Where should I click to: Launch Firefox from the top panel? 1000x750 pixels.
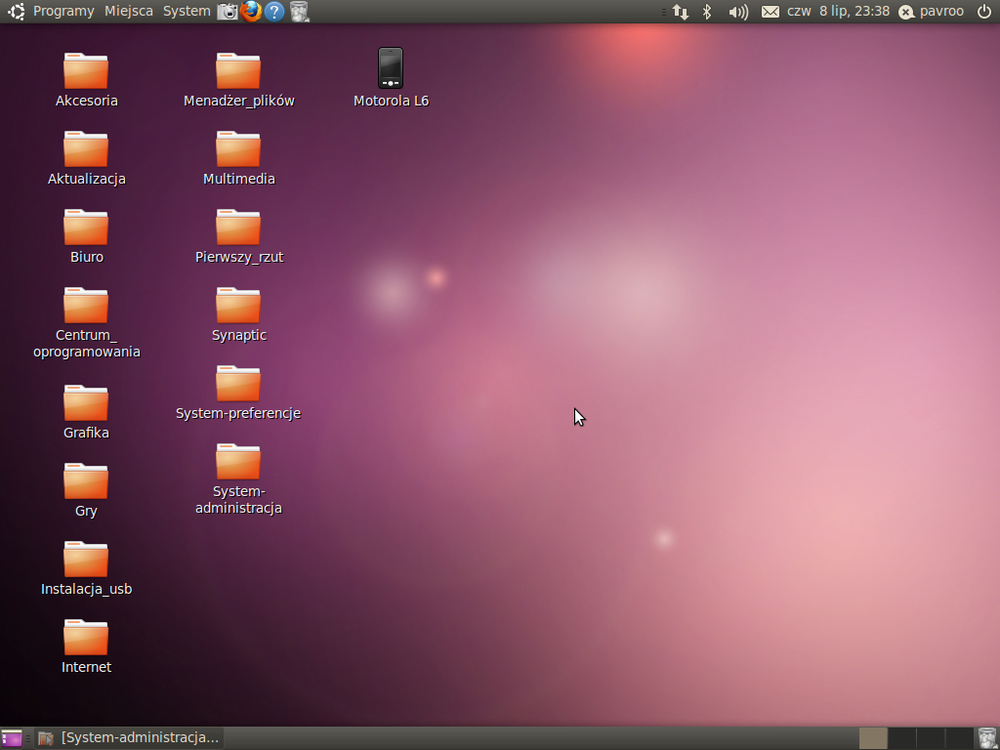click(251, 11)
